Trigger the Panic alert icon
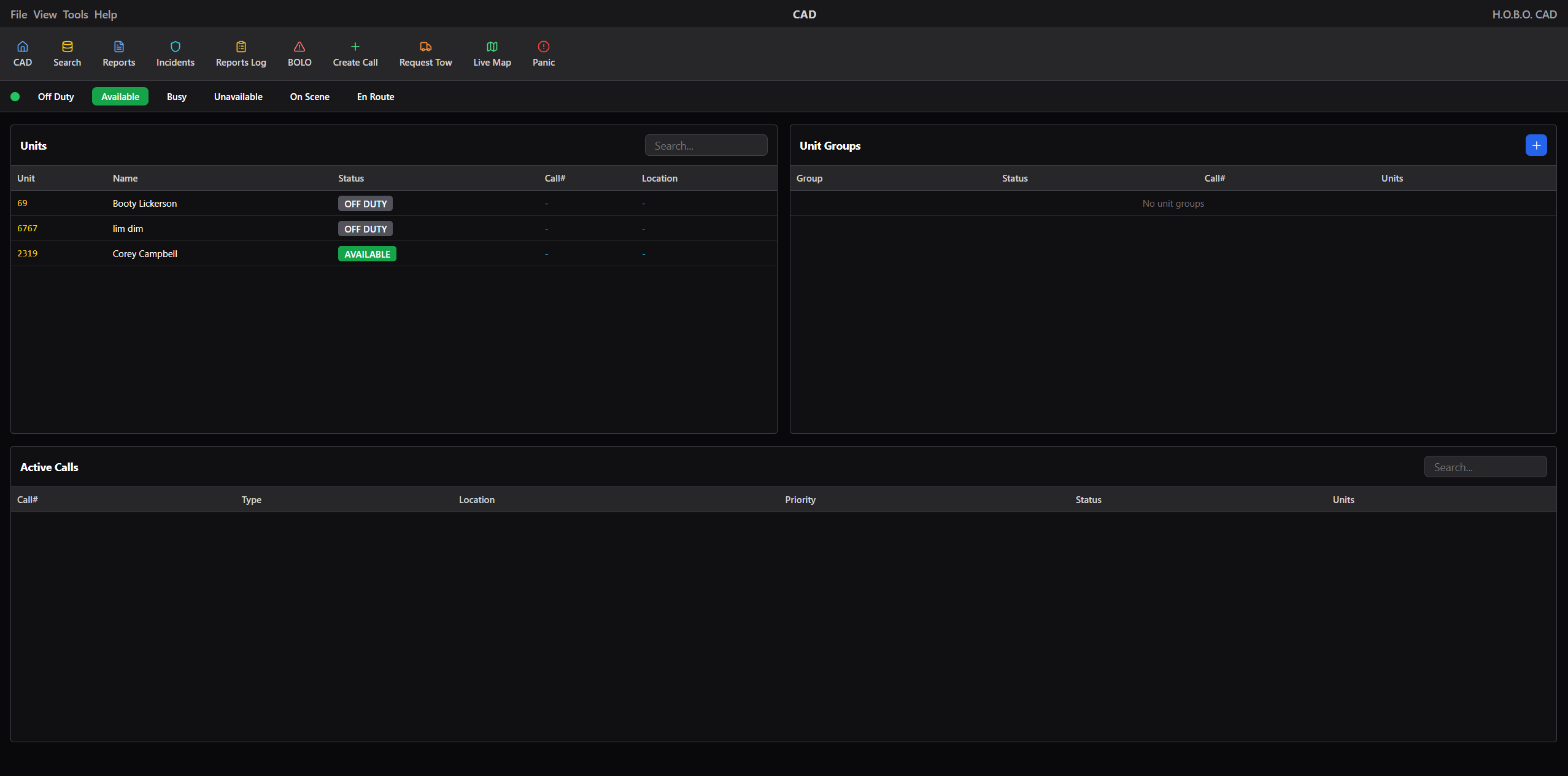Image resolution: width=1568 pixels, height=776 pixels. coord(544,47)
